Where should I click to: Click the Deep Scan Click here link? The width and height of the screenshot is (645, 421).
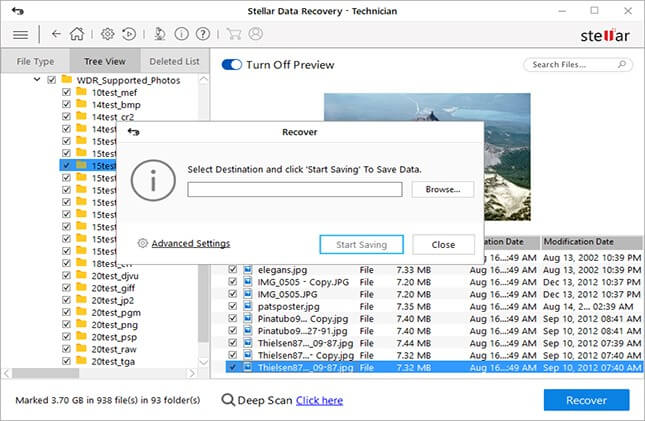point(319,400)
